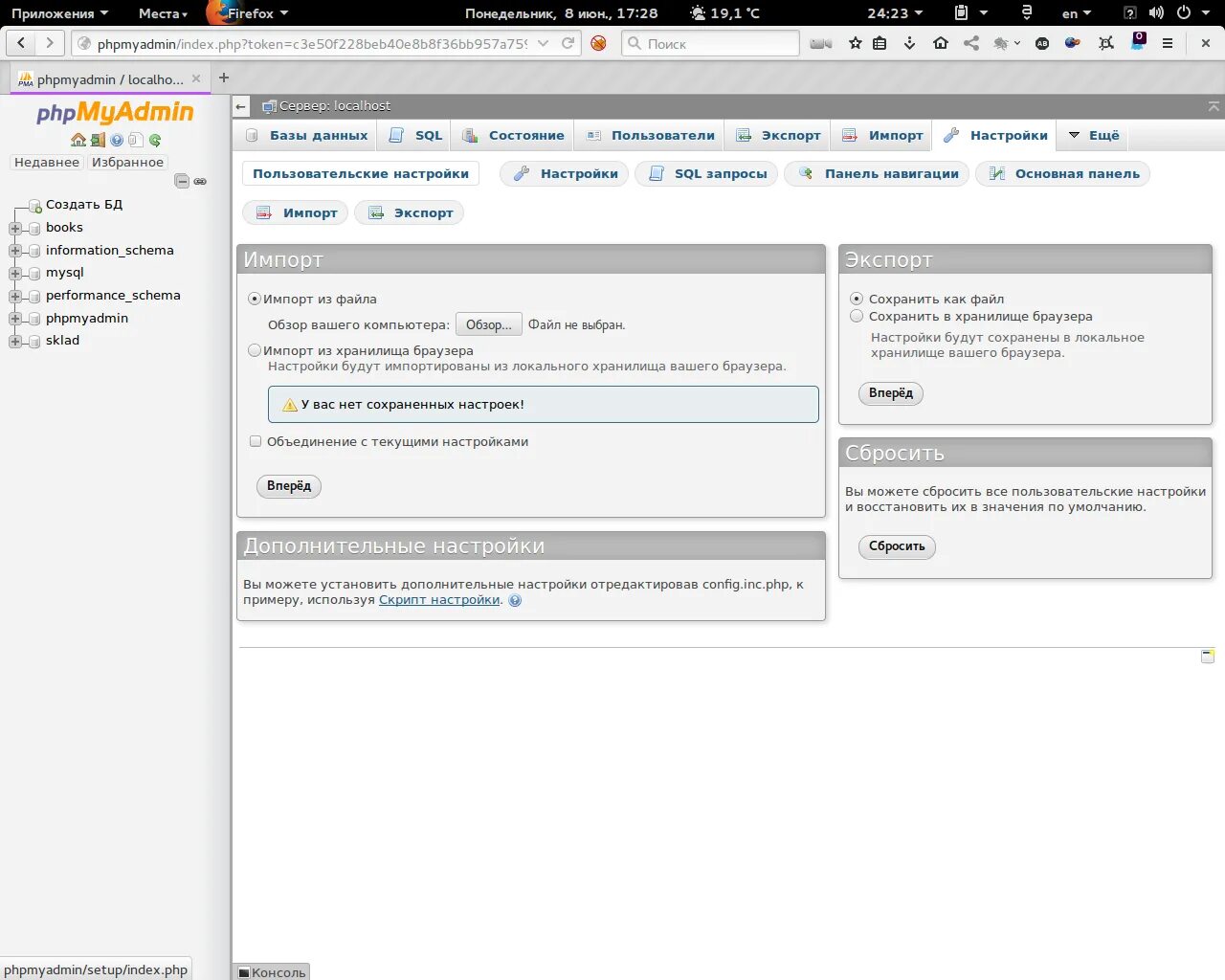Expand phpmyadmin database node
This screenshot has height=980, width=1225.
coord(14,319)
